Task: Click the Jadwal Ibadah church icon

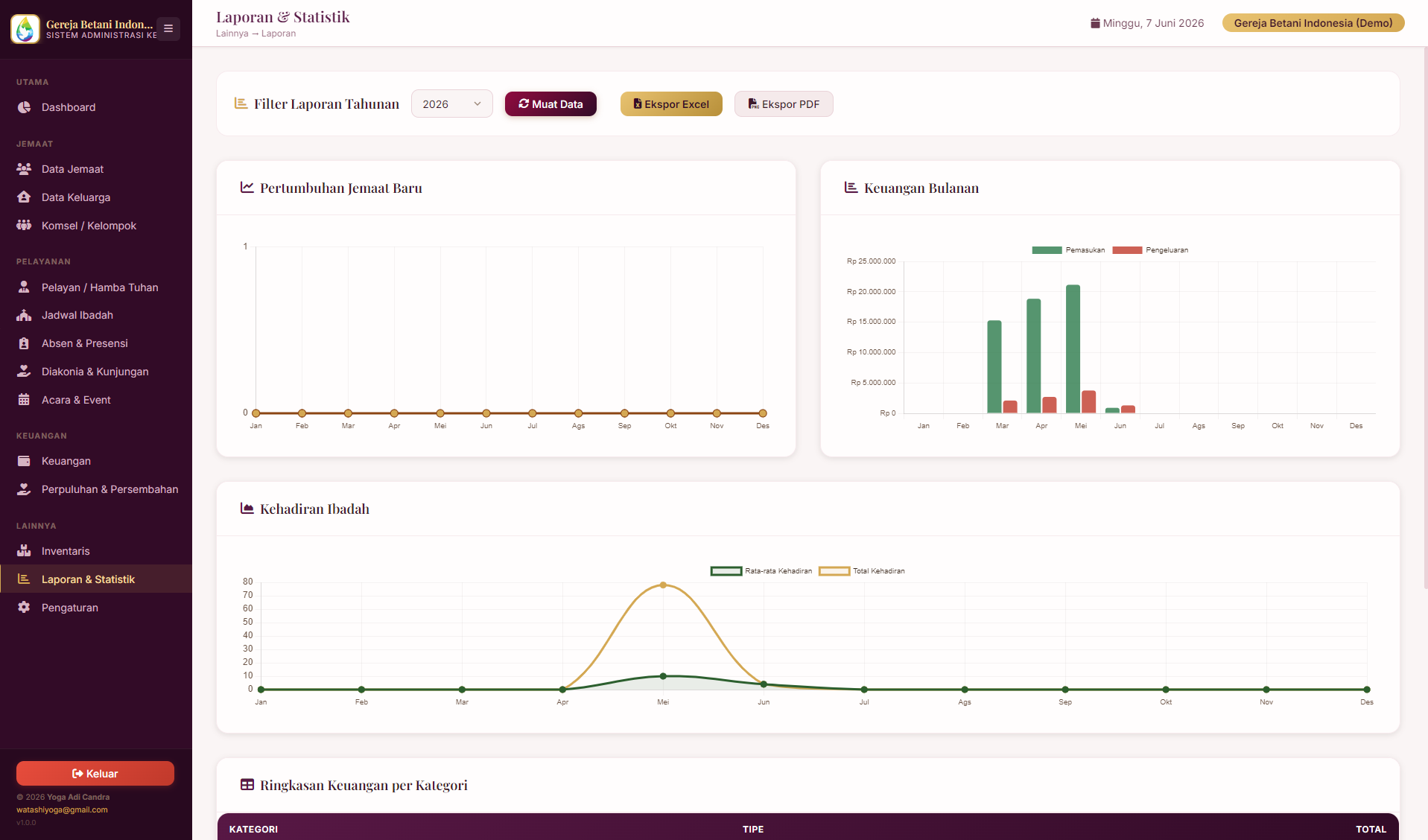Action: pyautogui.click(x=24, y=315)
